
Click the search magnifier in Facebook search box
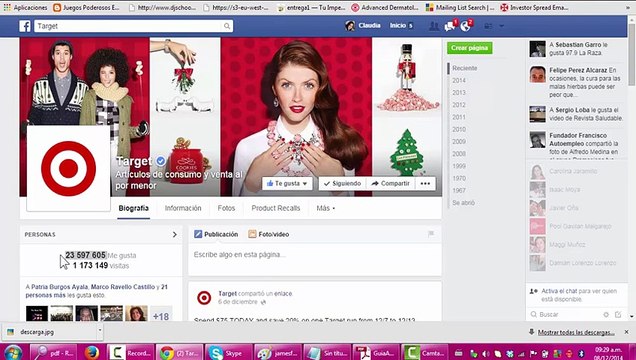click(227, 26)
